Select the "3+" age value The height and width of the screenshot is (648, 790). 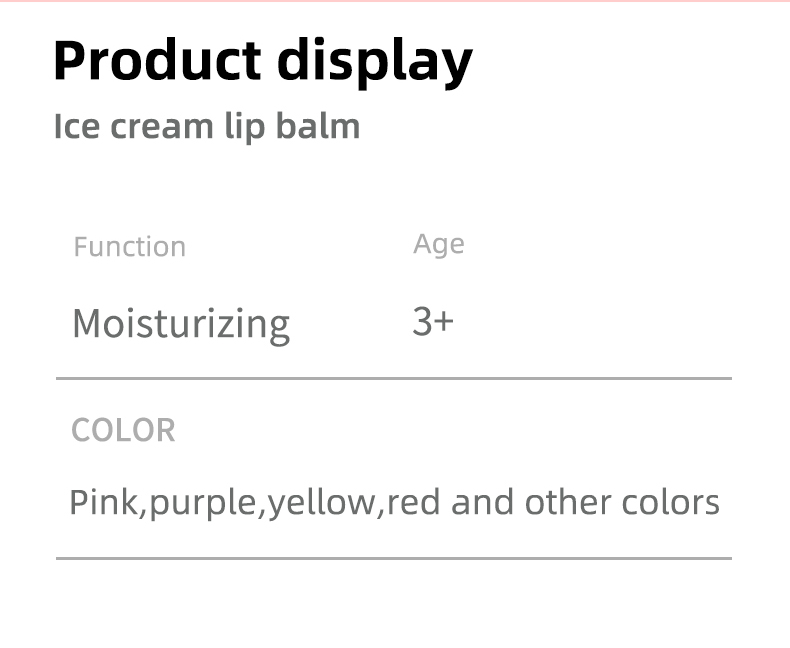pyautogui.click(x=432, y=322)
